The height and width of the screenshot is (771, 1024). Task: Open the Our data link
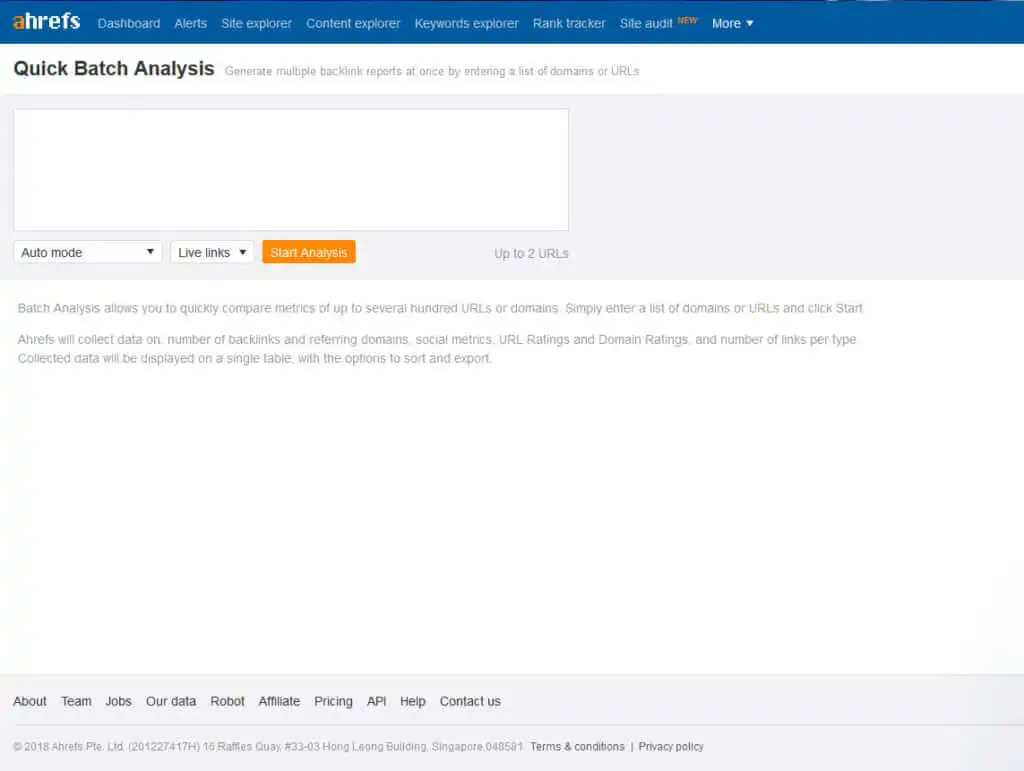(171, 701)
